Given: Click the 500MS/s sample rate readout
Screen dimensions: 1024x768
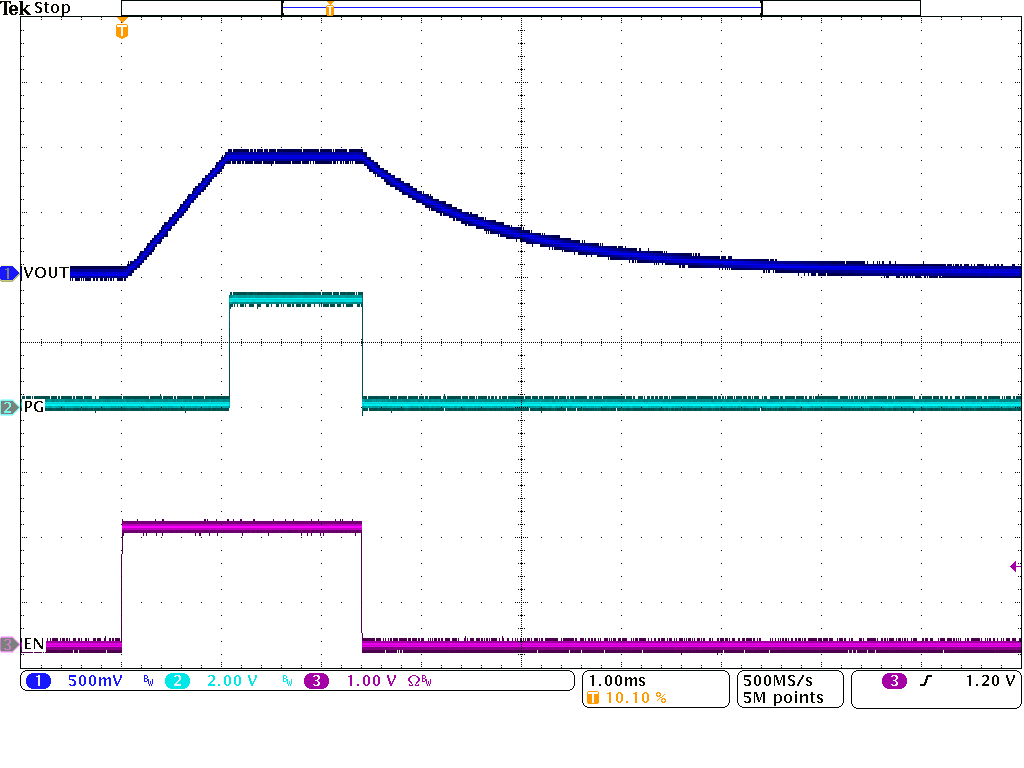Looking at the screenshot, I should (x=777, y=681).
